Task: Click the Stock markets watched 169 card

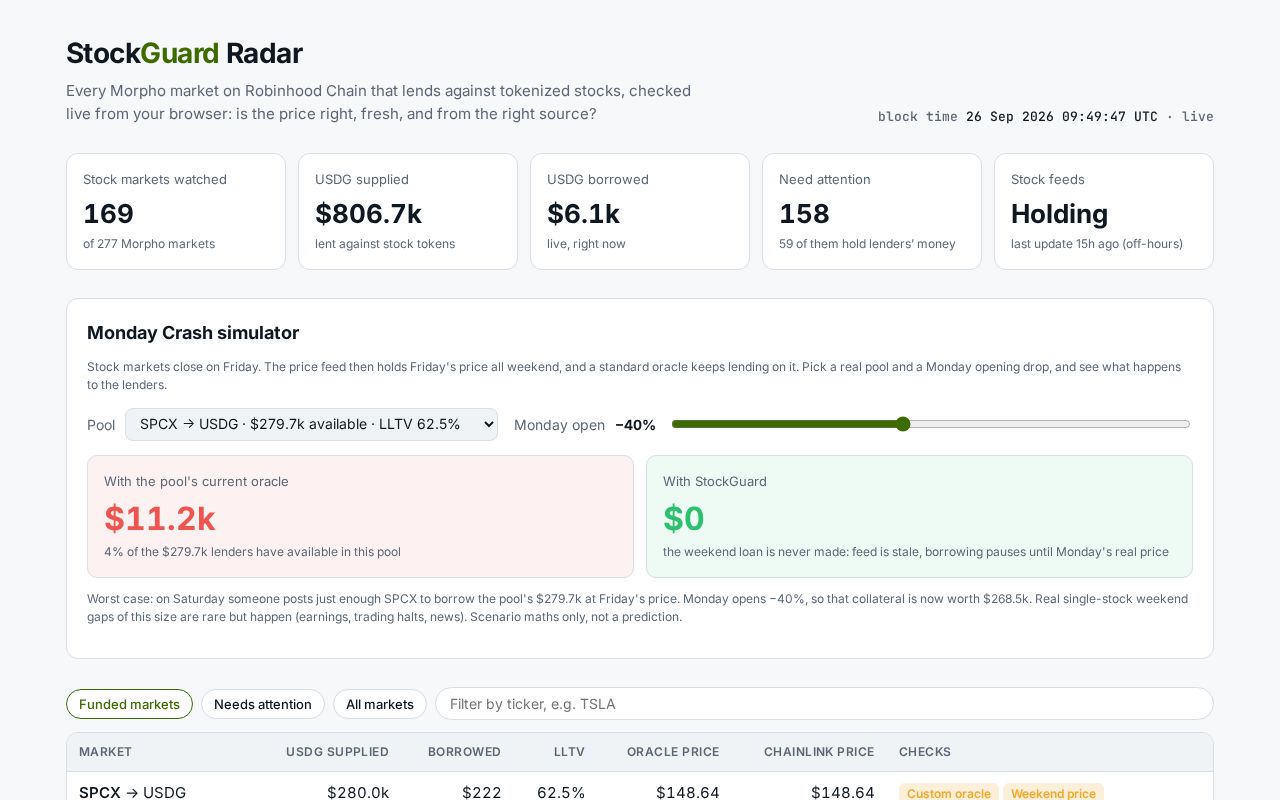Action: (176, 211)
